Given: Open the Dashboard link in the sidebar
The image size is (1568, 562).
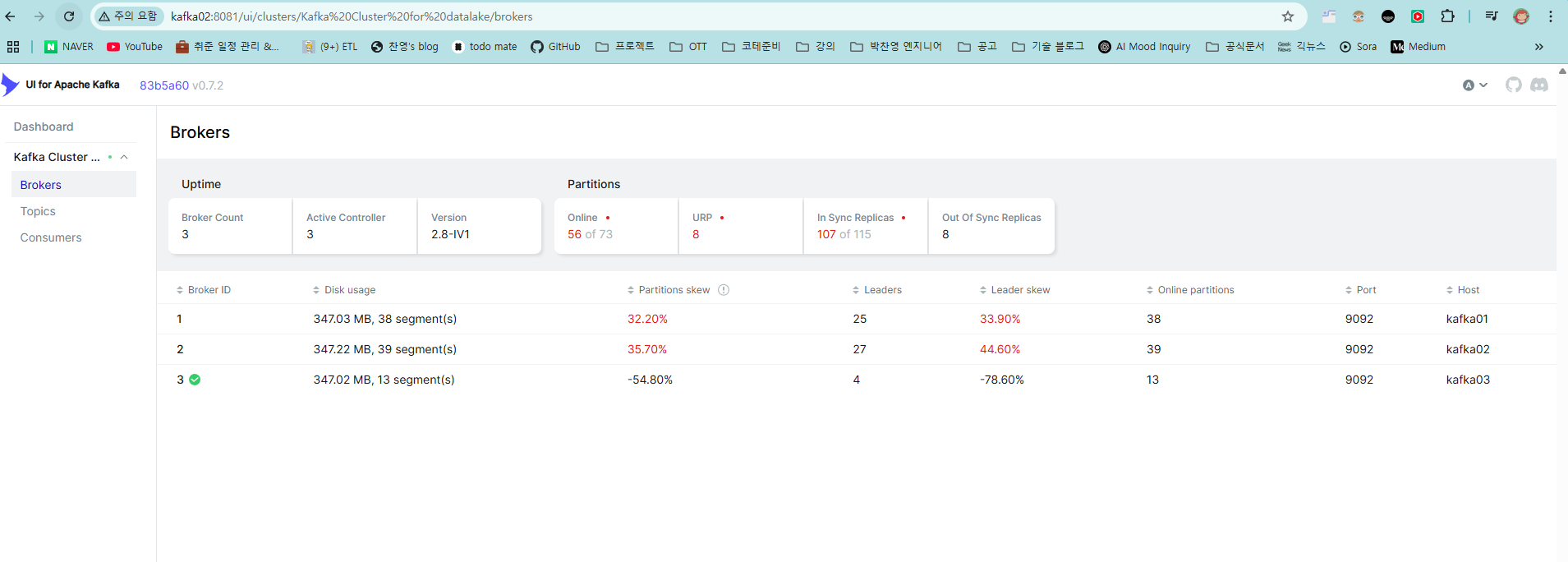Looking at the screenshot, I should [x=44, y=127].
